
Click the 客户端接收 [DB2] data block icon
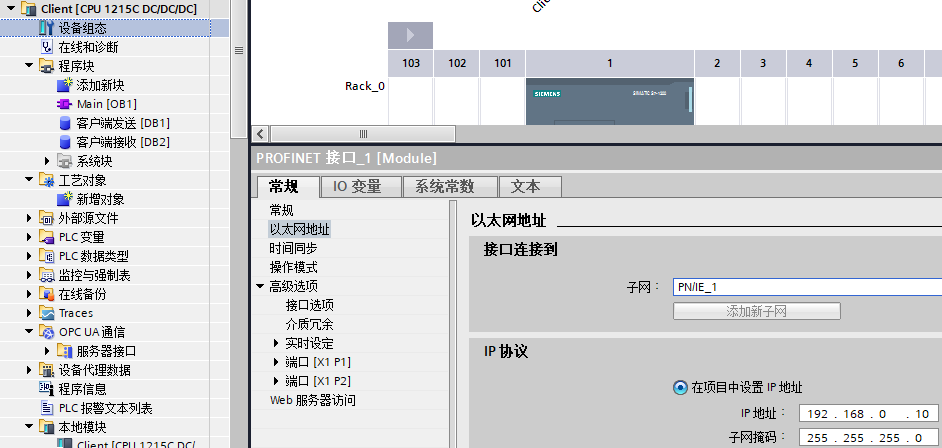click(x=65, y=142)
